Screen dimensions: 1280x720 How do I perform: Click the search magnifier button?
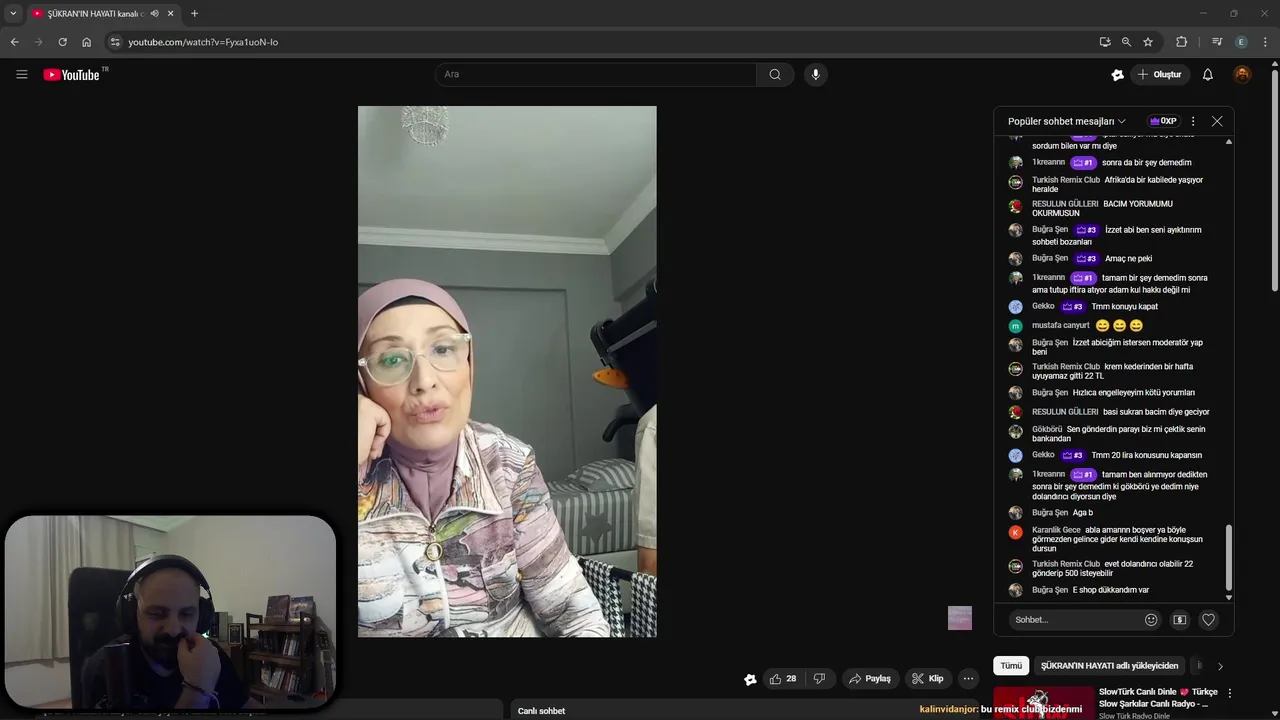pyautogui.click(x=775, y=74)
